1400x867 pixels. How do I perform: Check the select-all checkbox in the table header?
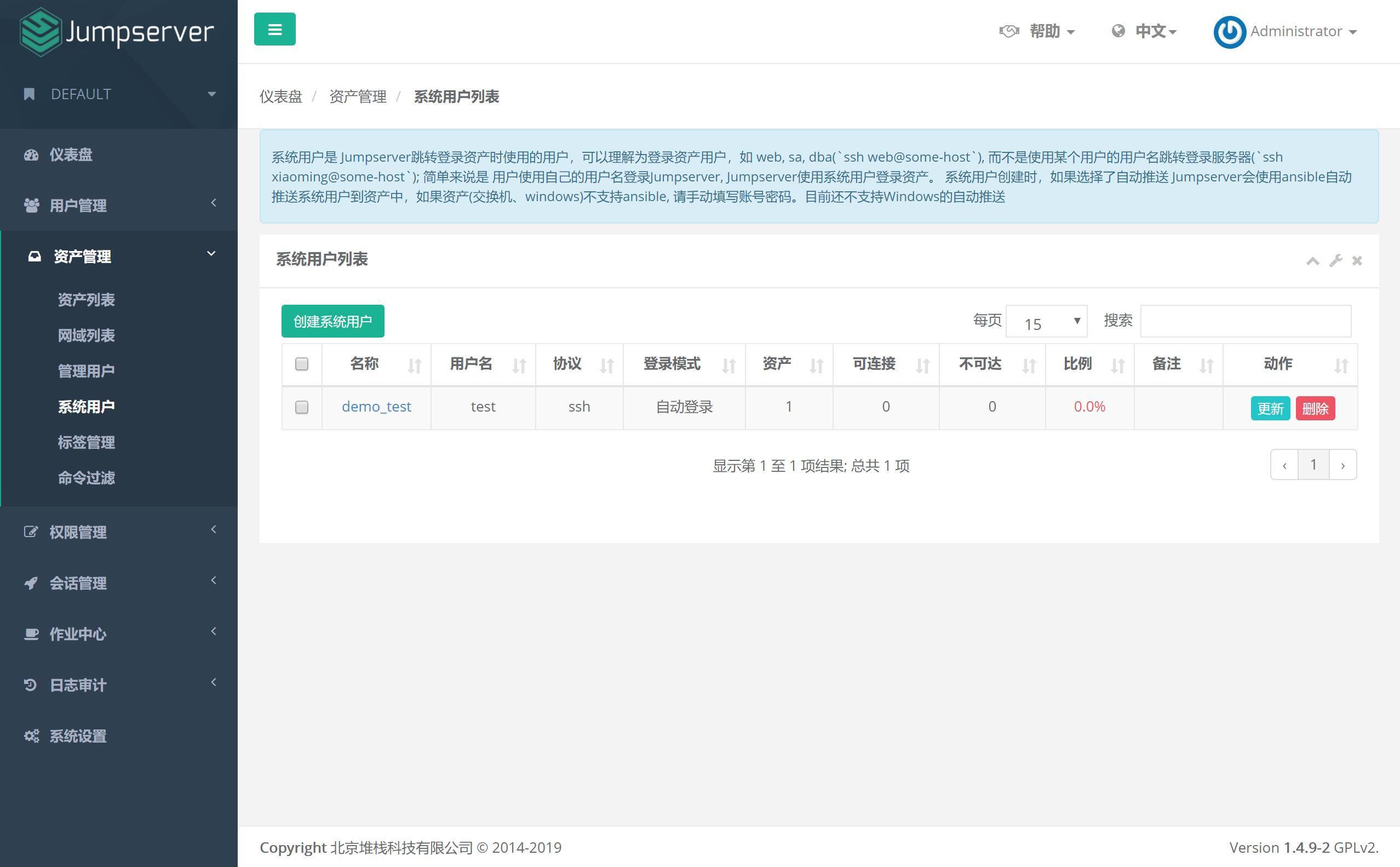(x=301, y=364)
